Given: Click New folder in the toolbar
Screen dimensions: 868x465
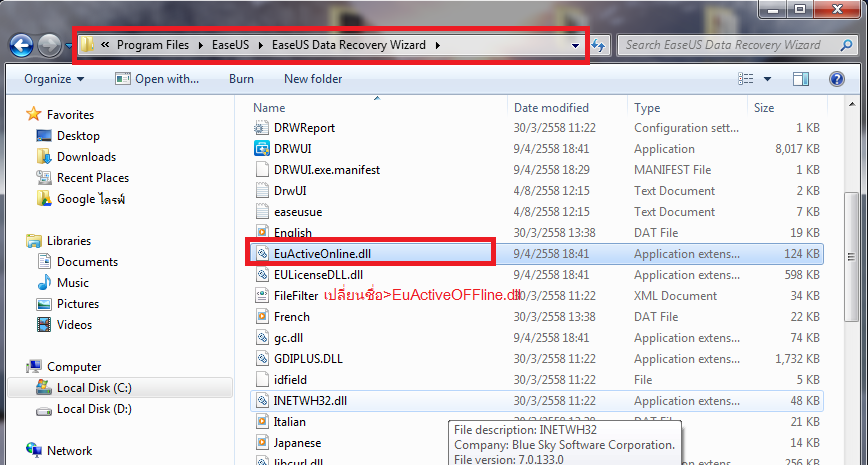Looking at the screenshot, I should [x=313, y=79].
